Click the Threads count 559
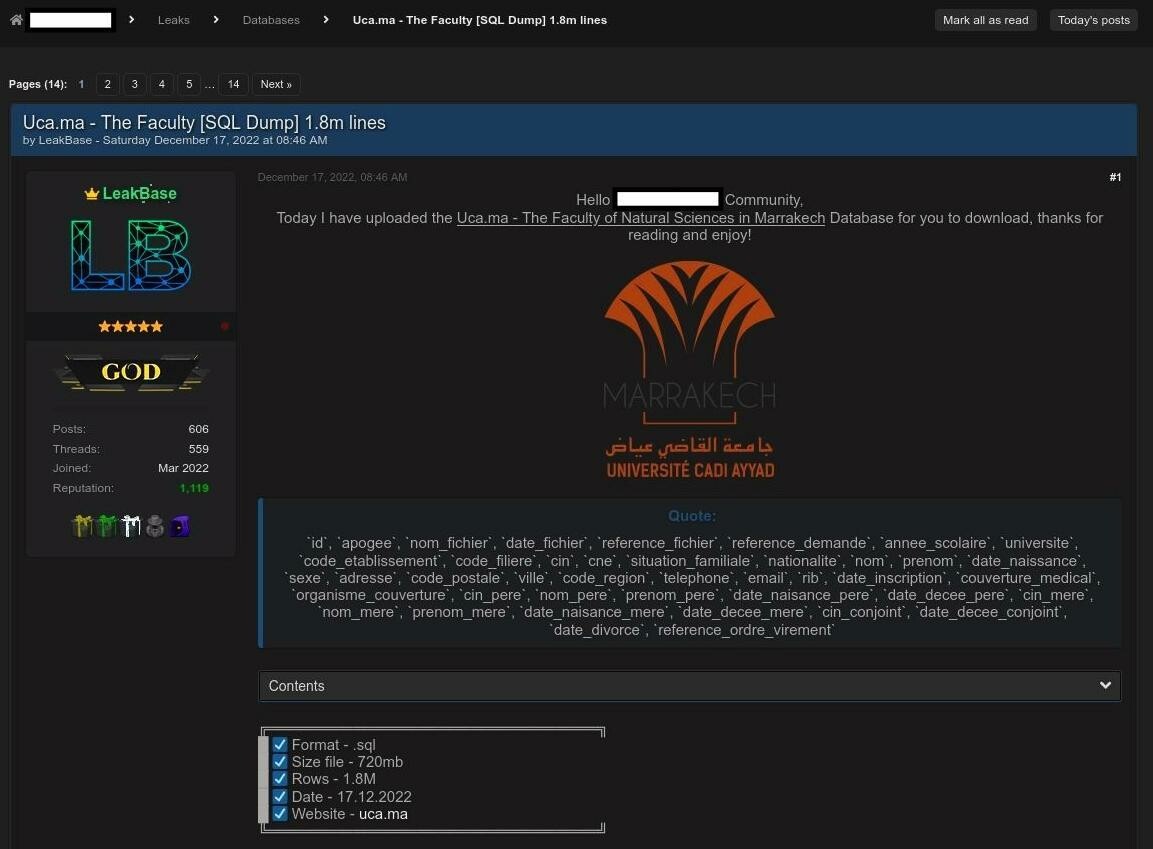 pyautogui.click(x=199, y=448)
